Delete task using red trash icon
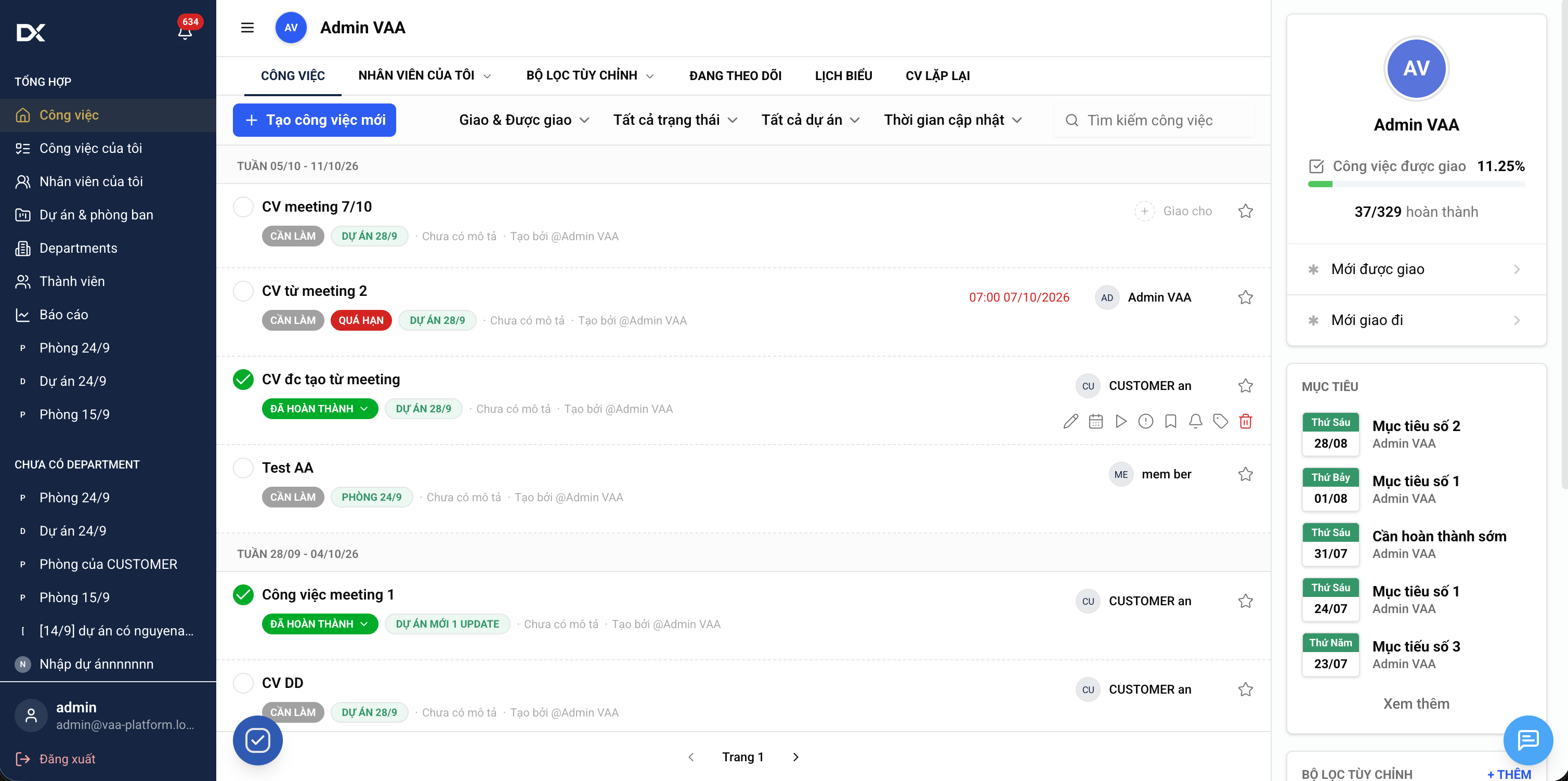The height and width of the screenshot is (781, 1568). pos(1245,421)
